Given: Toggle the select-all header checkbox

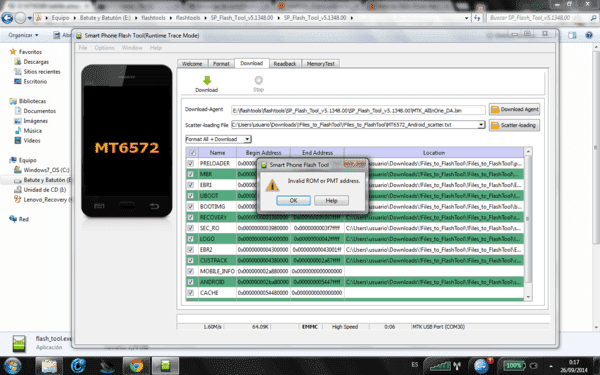Looking at the screenshot, I should tap(192, 153).
